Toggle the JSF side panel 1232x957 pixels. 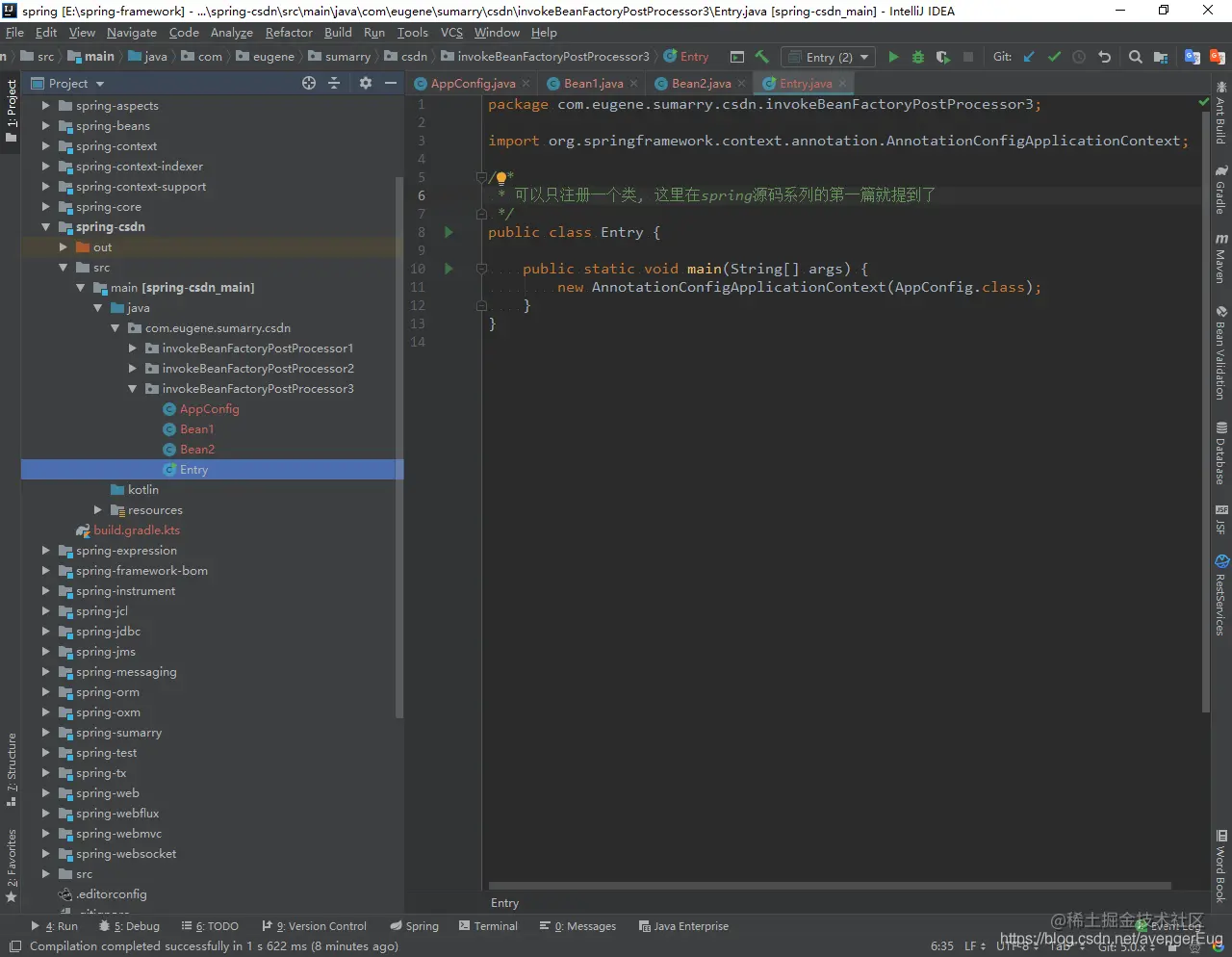pyautogui.click(x=1220, y=520)
